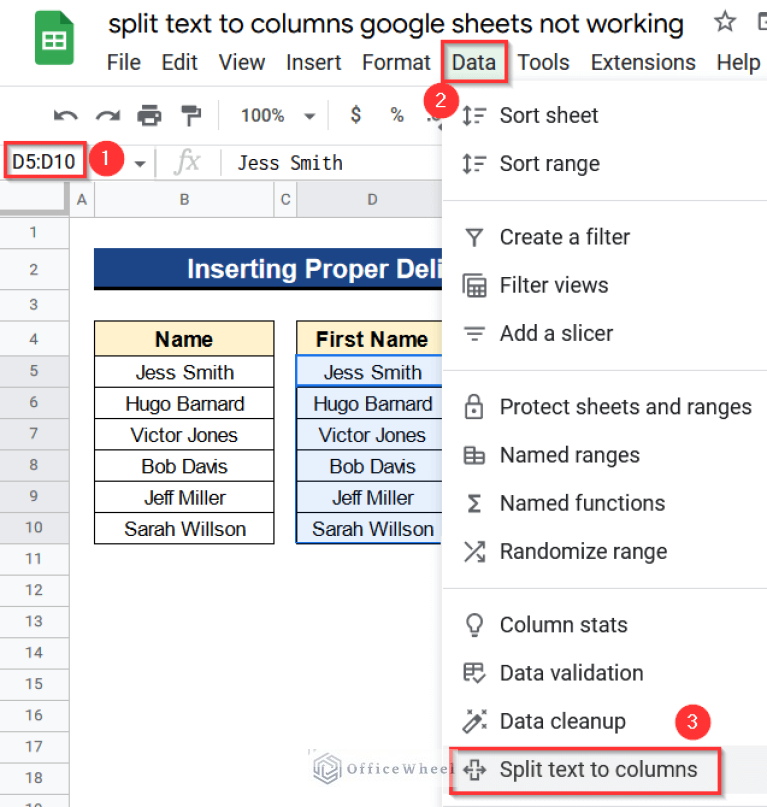Select Create a filter from Data menu
The image size is (767, 807).
point(564,237)
